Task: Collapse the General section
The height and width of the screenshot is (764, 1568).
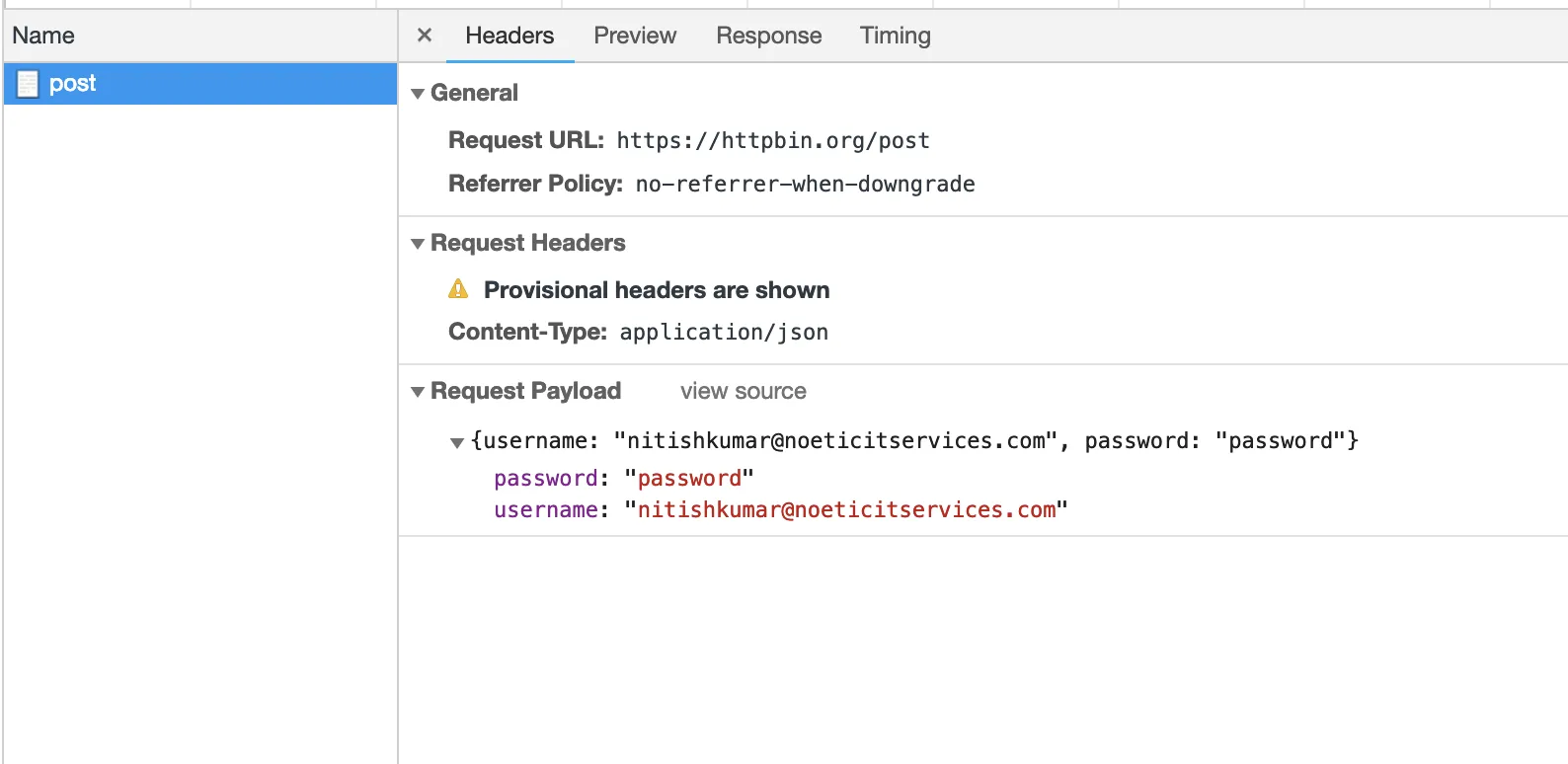Action: 418,94
